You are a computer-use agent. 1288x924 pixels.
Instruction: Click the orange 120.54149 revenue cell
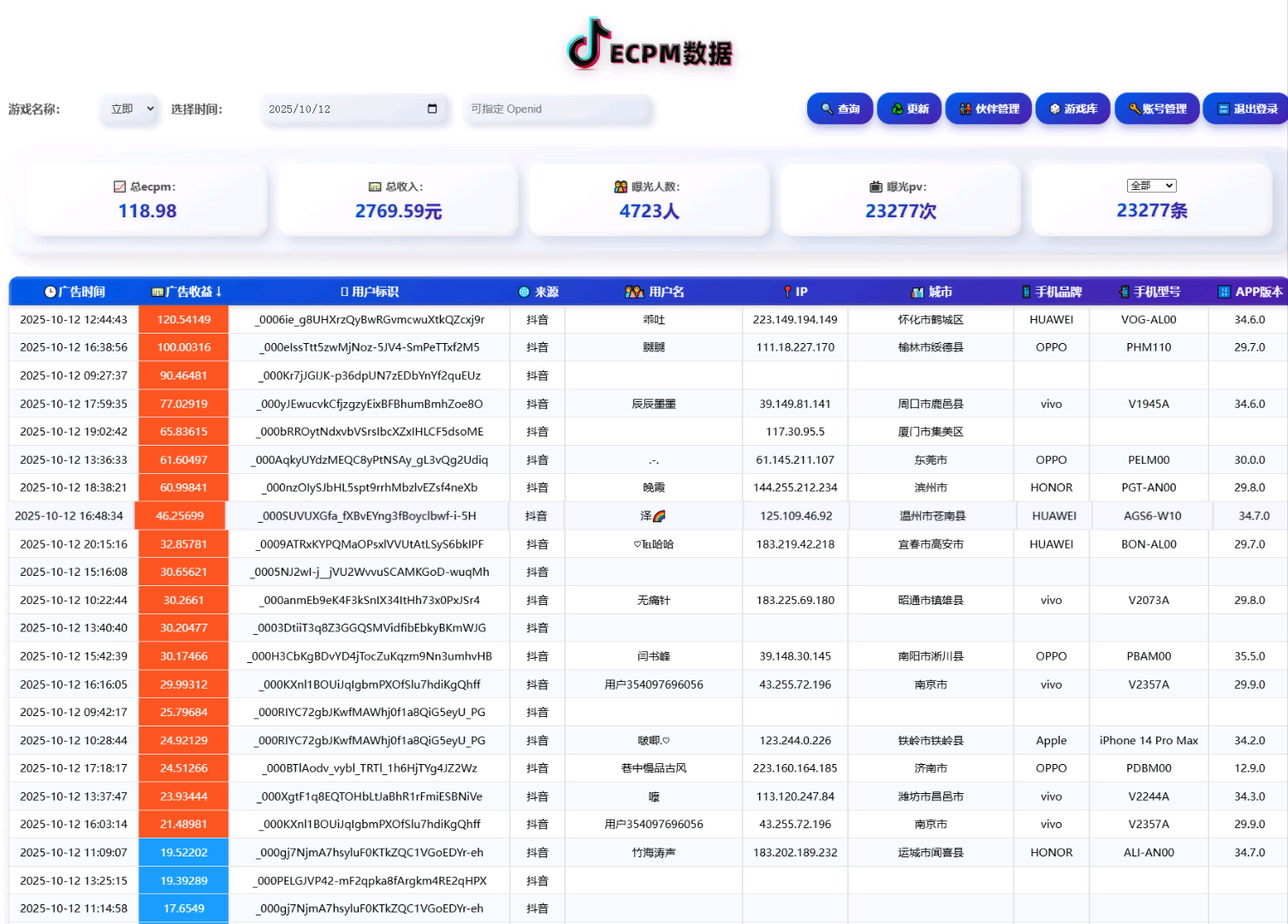pos(183,319)
